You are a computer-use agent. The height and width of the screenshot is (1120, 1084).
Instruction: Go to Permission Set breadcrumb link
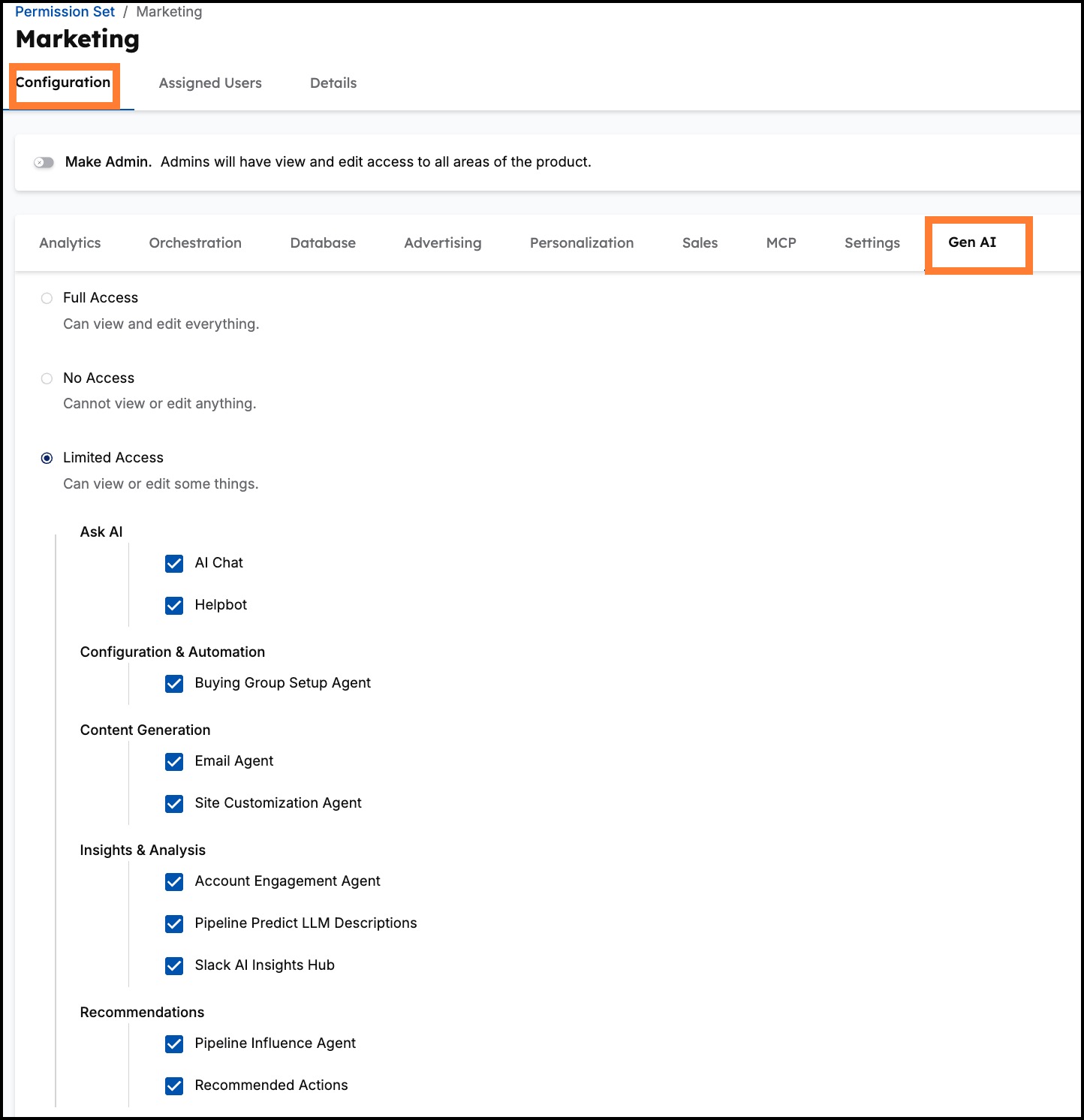(x=65, y=12)
